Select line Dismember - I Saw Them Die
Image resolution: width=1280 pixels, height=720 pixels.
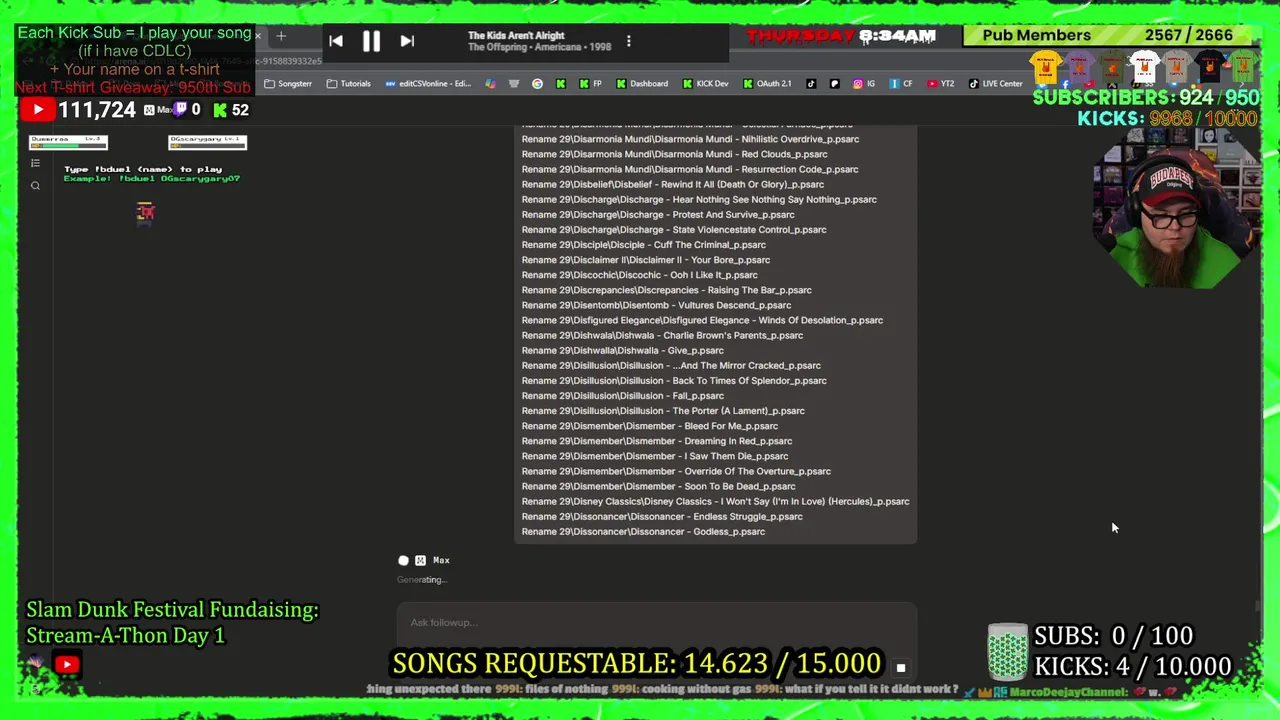click(x=654, y=456)
